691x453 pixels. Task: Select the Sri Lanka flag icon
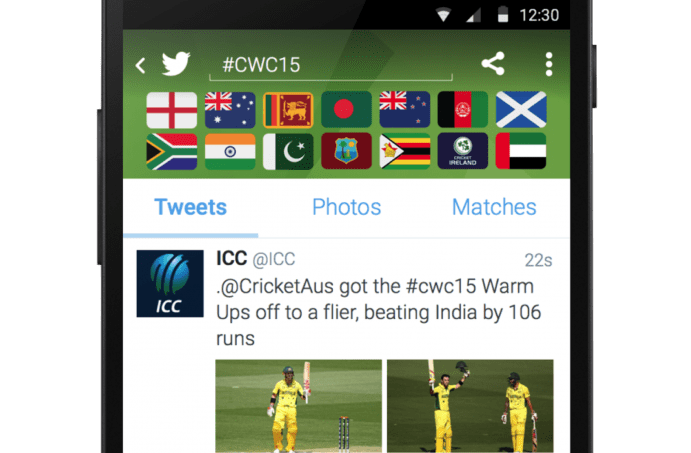(288, 110)
